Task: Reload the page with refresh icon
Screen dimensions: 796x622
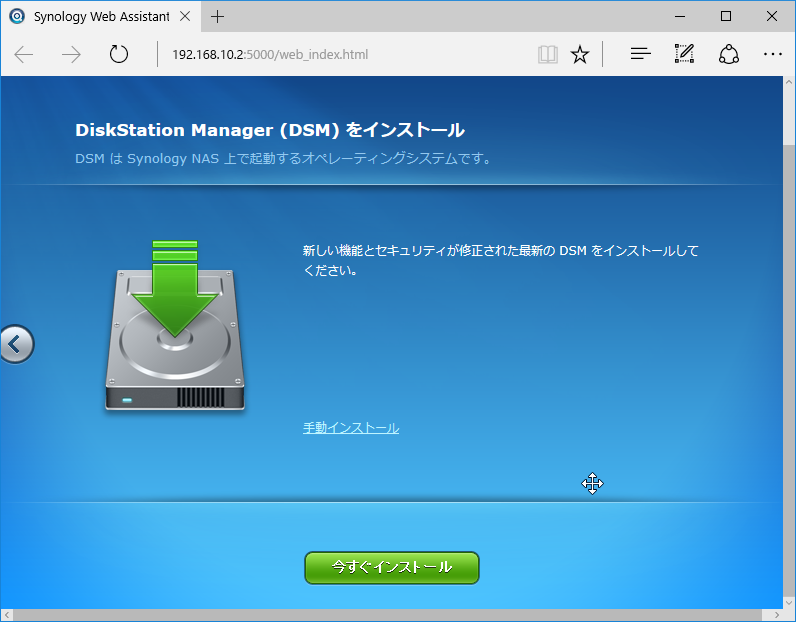Action: coord(119,54)
